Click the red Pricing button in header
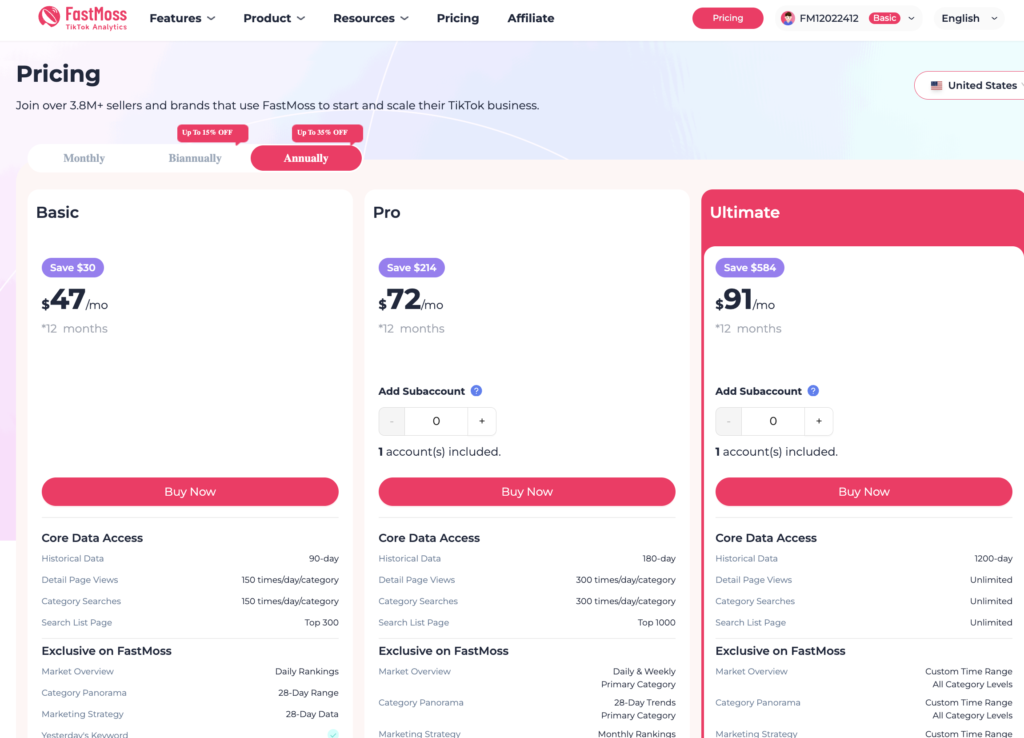 [728, 18]
